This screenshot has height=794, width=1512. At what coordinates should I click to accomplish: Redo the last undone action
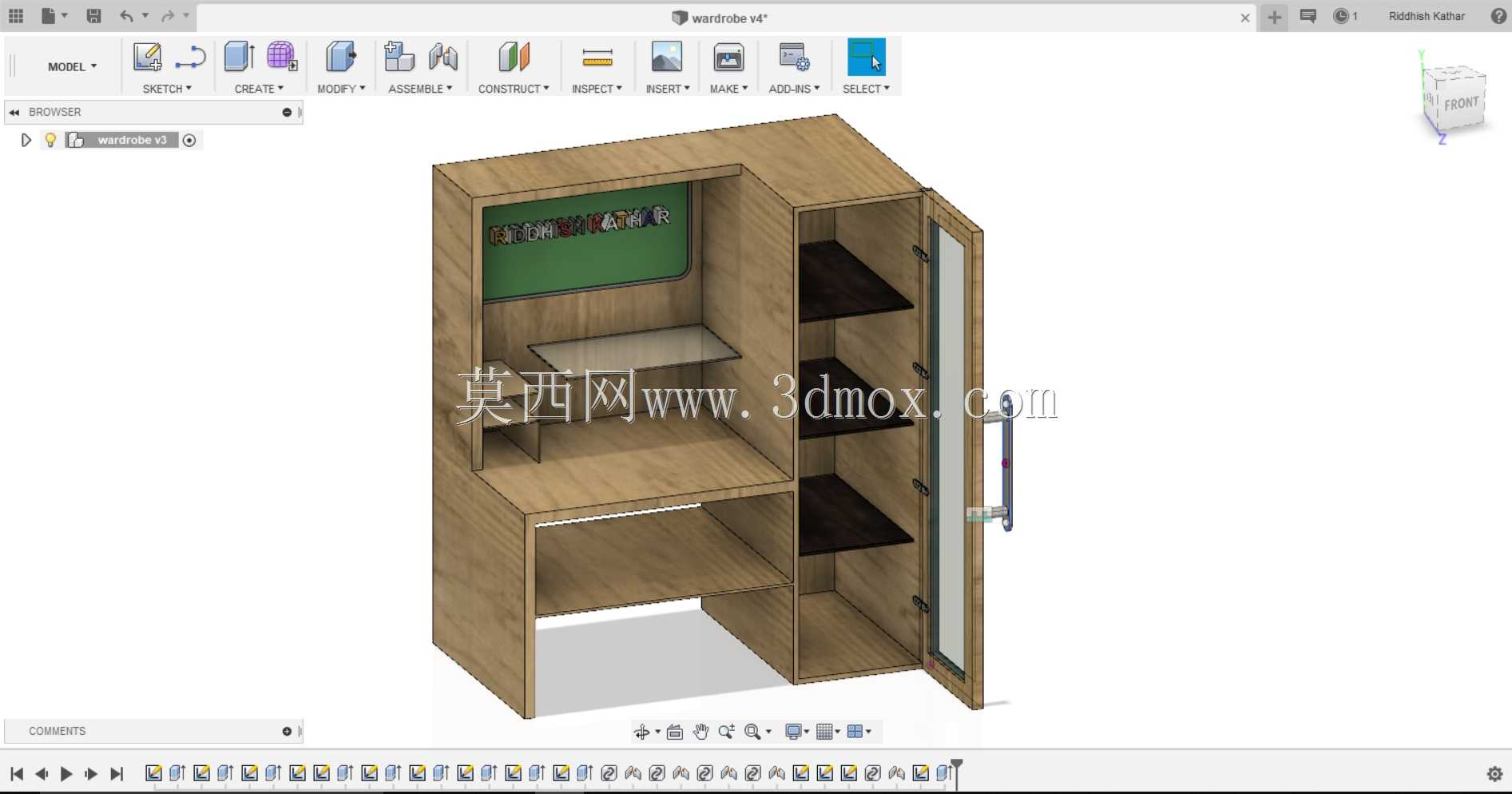pyautogui.click(x=168, y=15)
